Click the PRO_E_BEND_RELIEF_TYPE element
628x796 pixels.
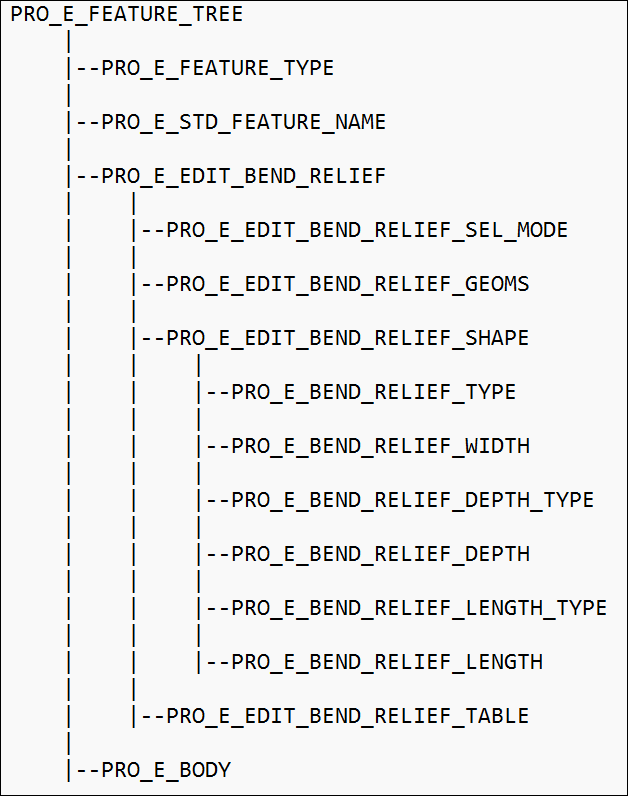(373, 393)
